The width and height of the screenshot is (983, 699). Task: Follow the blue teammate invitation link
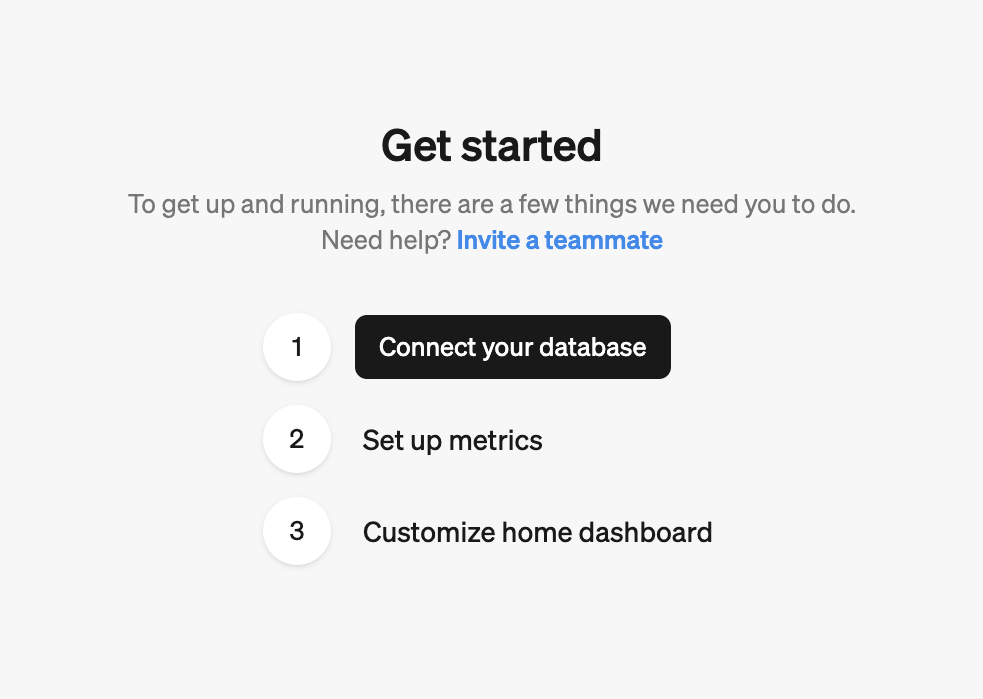559,240
